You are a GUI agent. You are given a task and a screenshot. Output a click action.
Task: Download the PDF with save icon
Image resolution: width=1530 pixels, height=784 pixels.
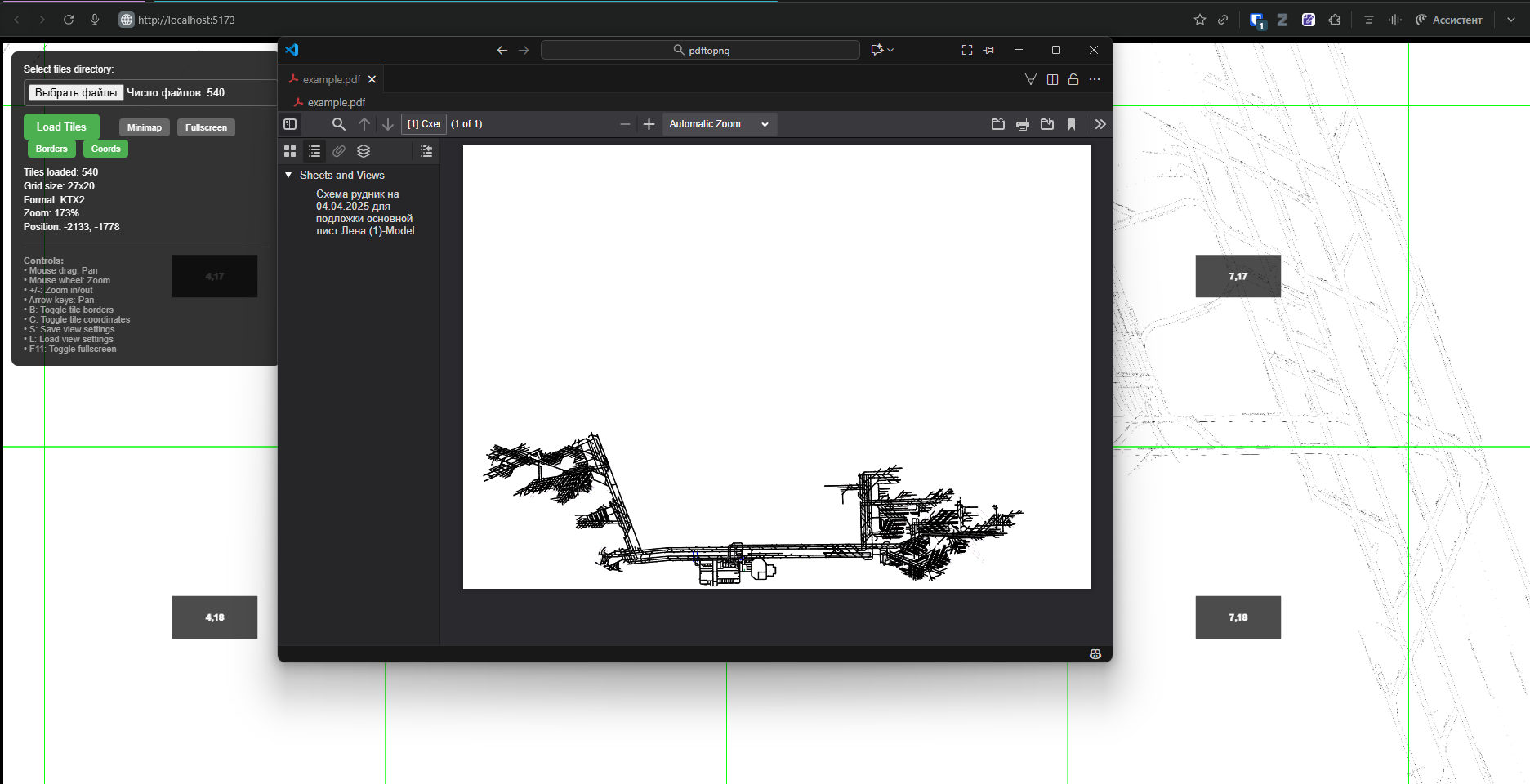1047,124
